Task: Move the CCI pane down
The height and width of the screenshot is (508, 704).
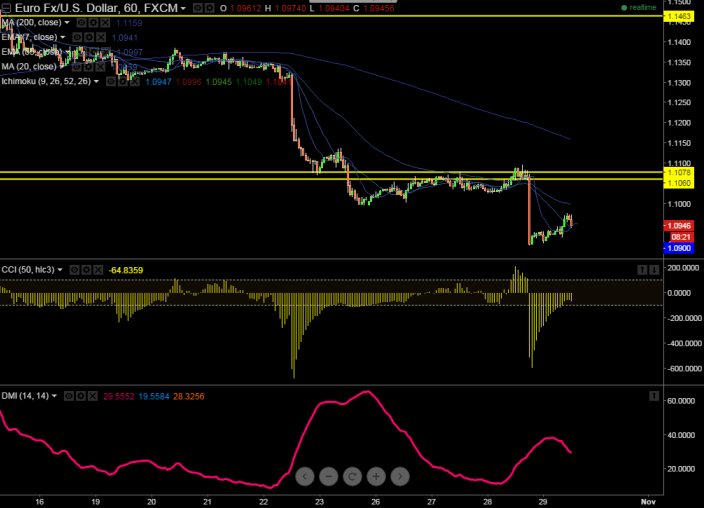Action: [x=654, y=269]
